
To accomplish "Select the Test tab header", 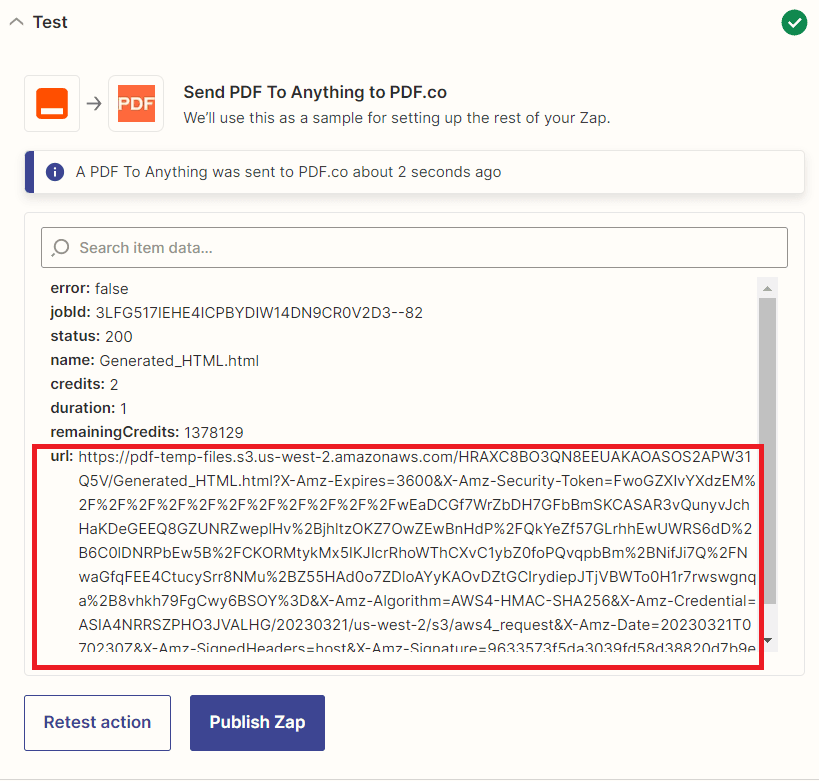I will click(51, 21).
